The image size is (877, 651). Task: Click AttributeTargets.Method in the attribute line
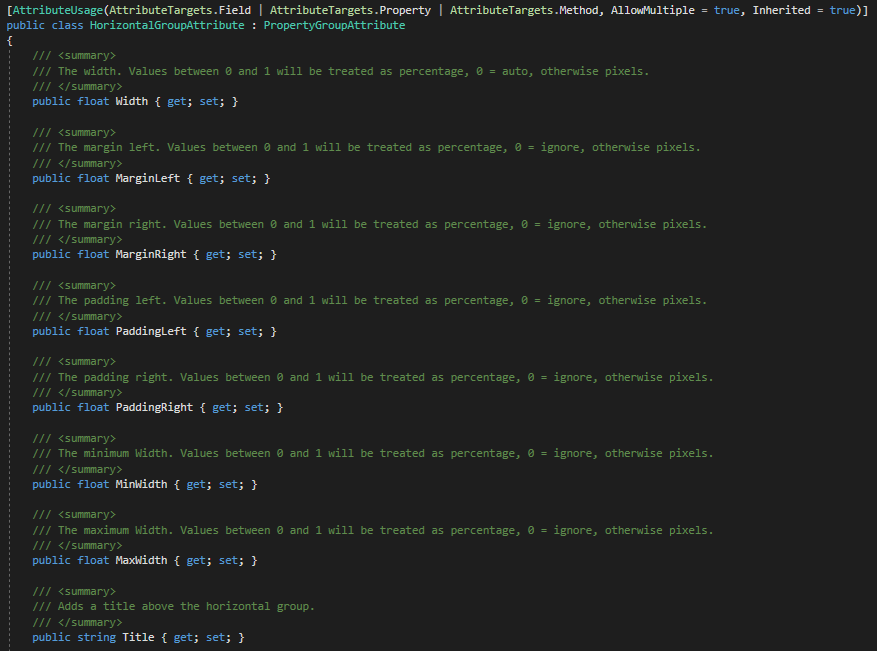pos(524,10)
